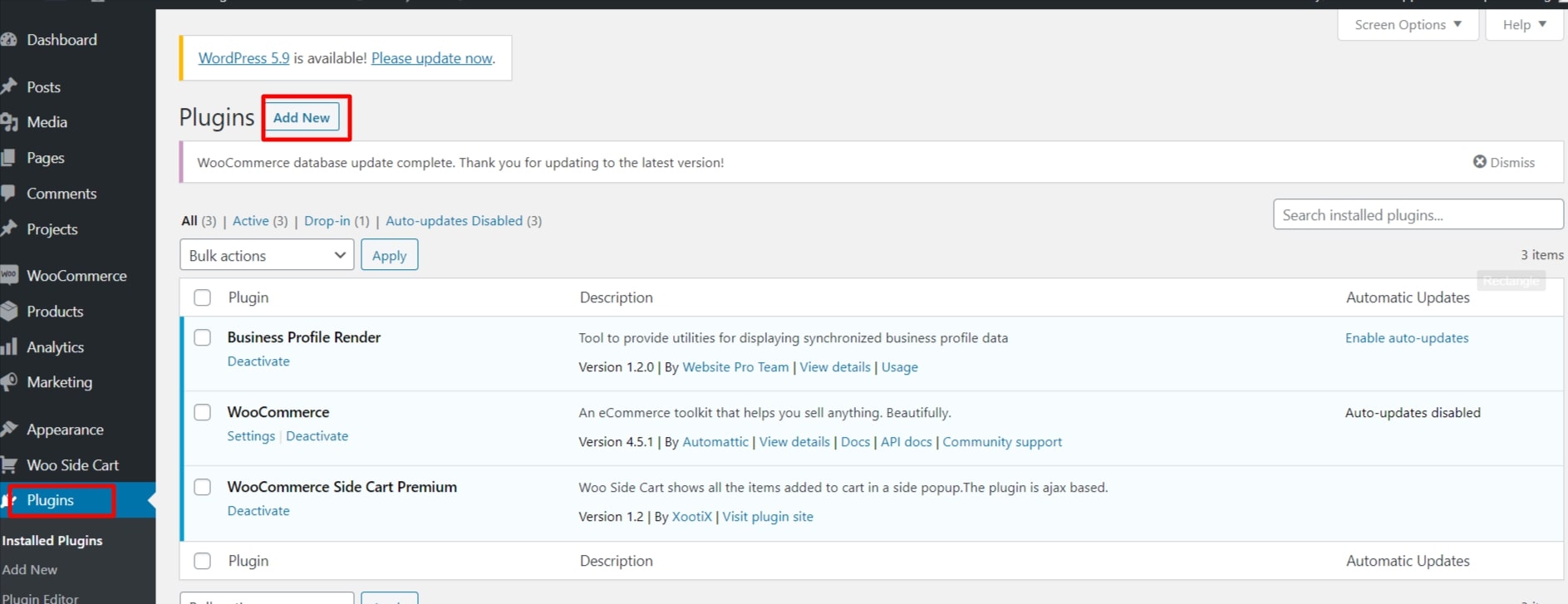Expand the Screen Options panel
Image resolution: width=1568 pixels, height=604 pixels.
point(1407,25)
